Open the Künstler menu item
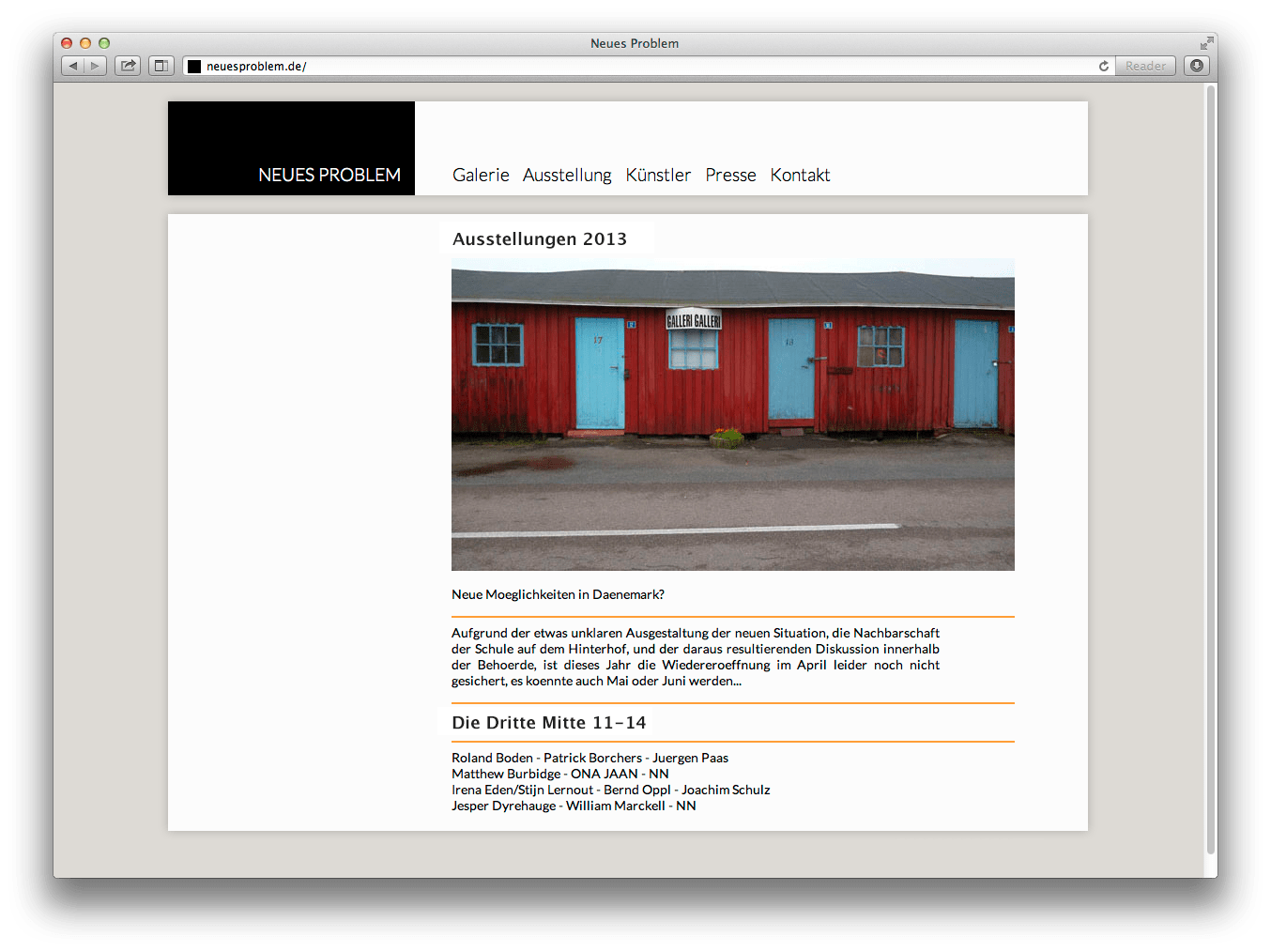 [658, 175]
